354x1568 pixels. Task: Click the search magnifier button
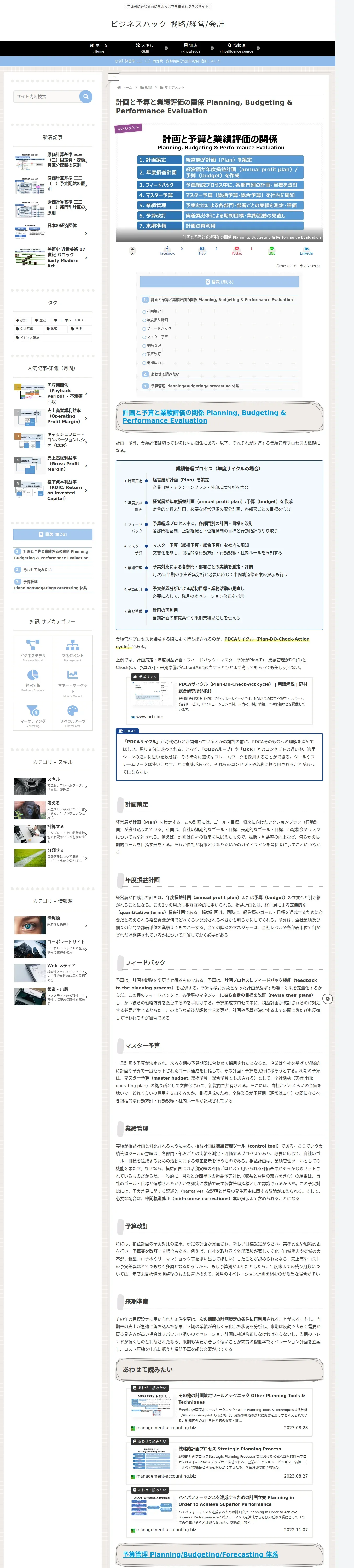[86, 96]
